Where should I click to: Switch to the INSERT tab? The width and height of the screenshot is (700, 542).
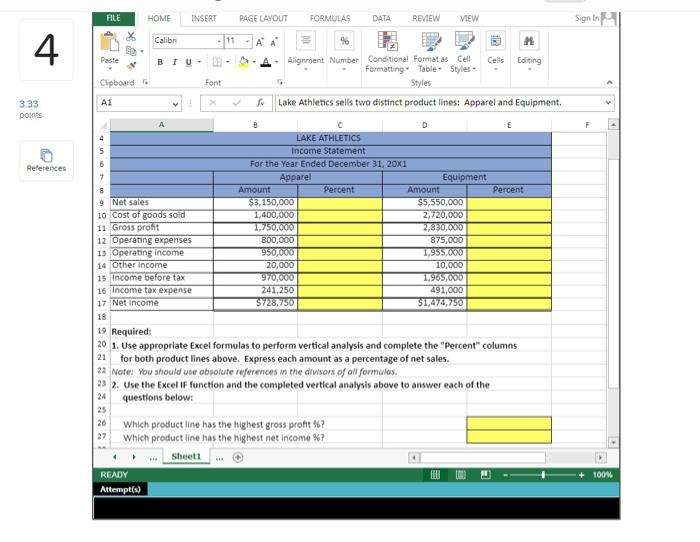(204, 19)
